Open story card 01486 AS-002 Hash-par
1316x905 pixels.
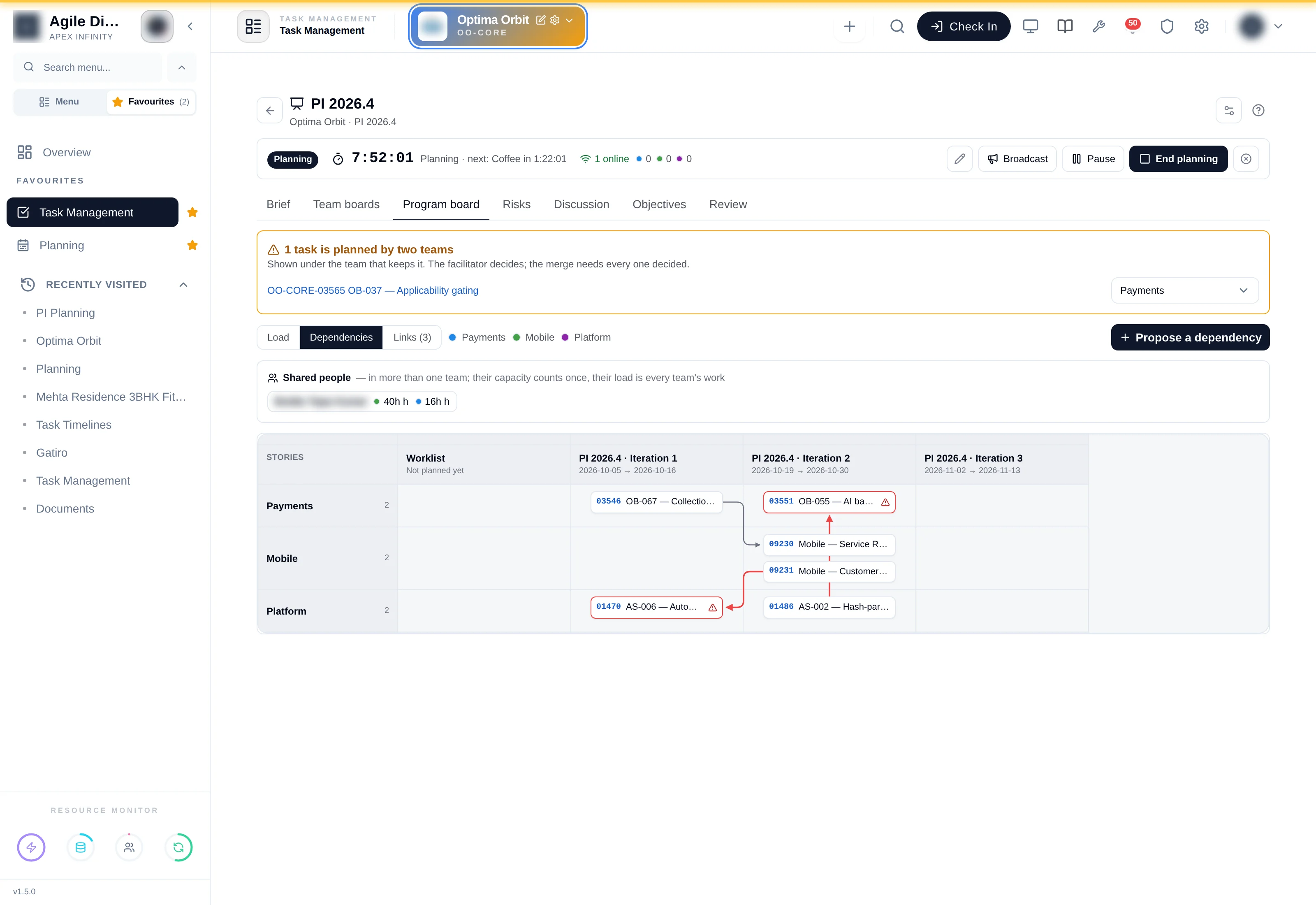tap(829, 607)
